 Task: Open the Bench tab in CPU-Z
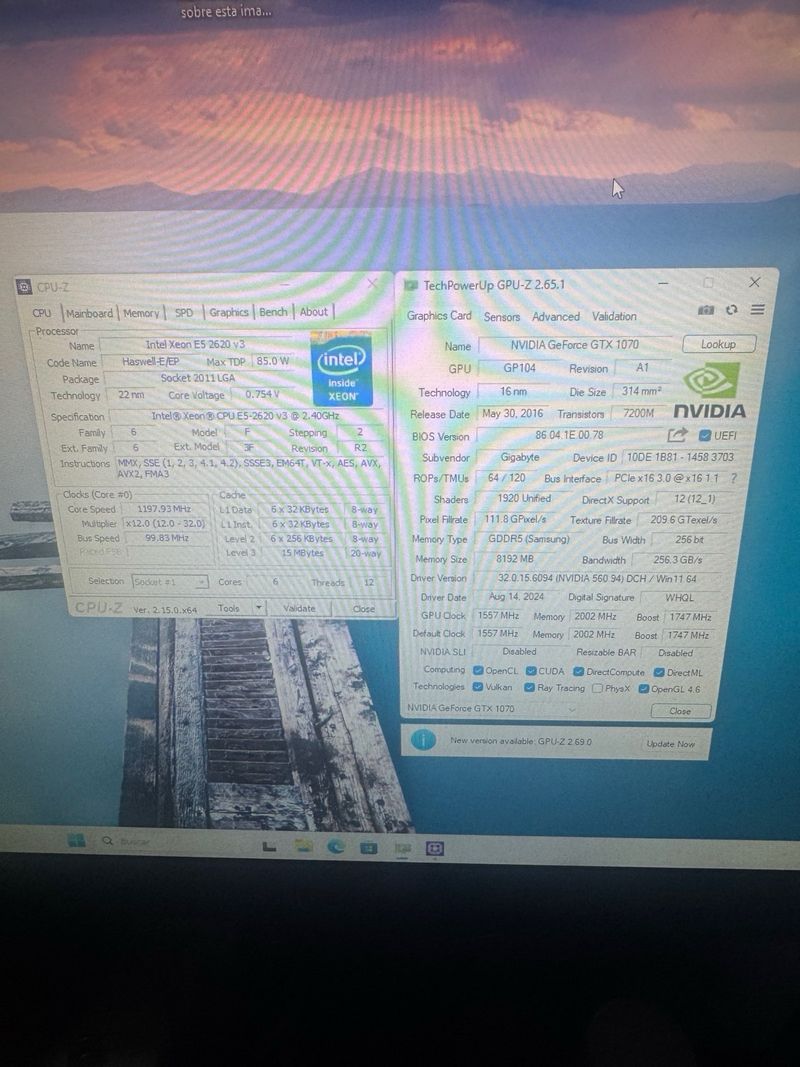coord(273,312)
